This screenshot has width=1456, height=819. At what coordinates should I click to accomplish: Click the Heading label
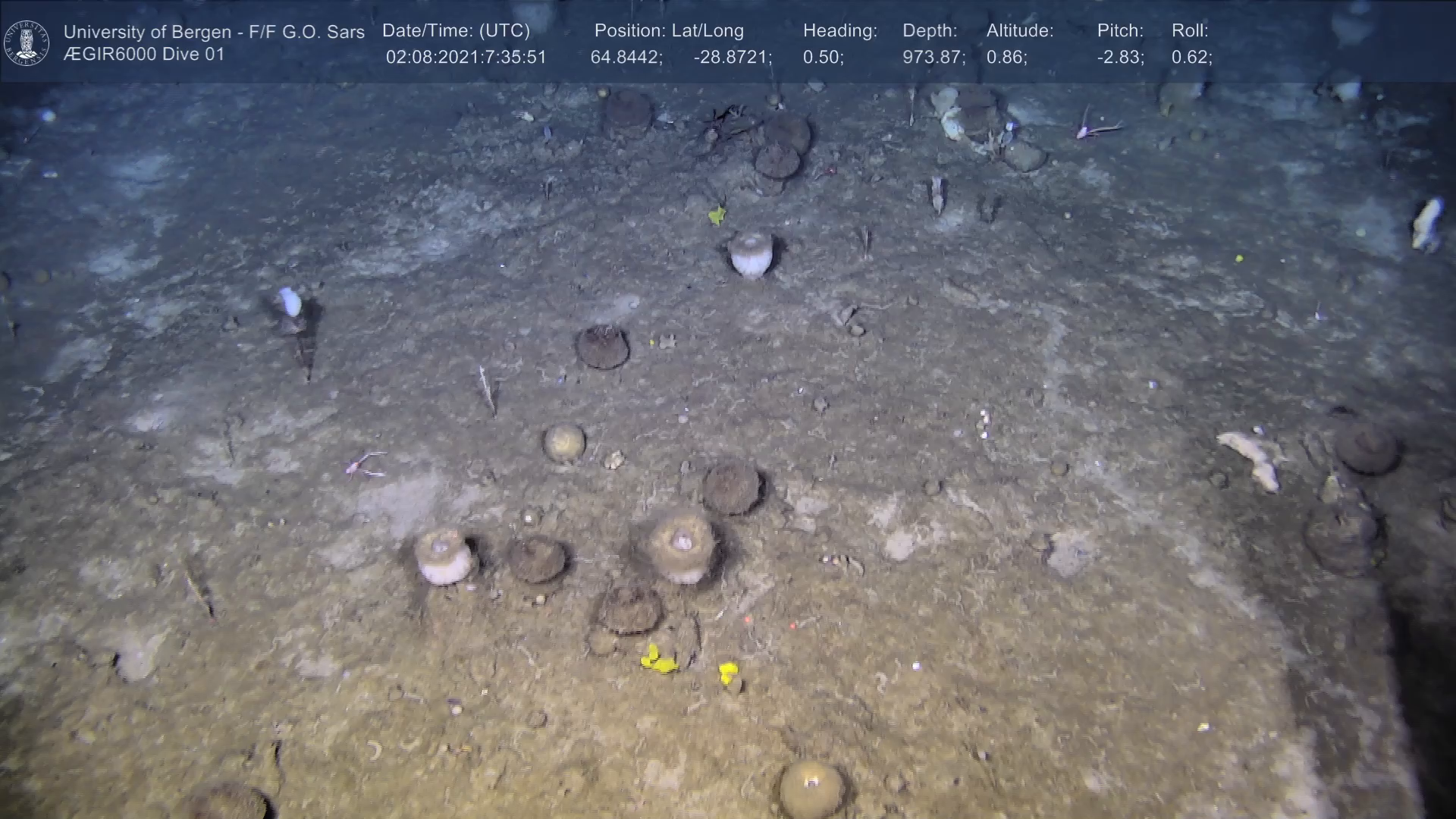[x=839, y=31]
